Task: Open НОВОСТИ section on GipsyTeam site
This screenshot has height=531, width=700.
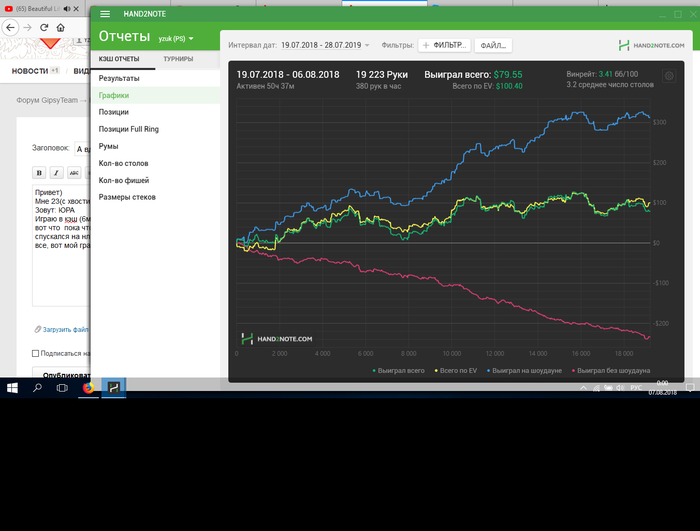Action: coord(29,71)
